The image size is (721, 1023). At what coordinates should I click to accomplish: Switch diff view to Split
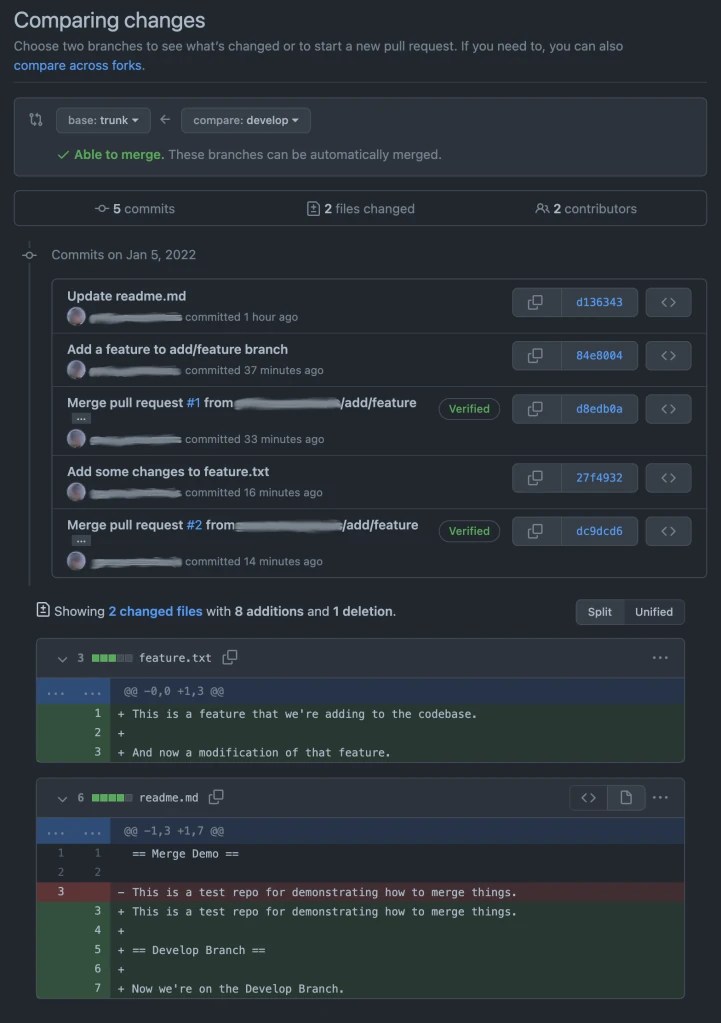click(x=600, y=612)
